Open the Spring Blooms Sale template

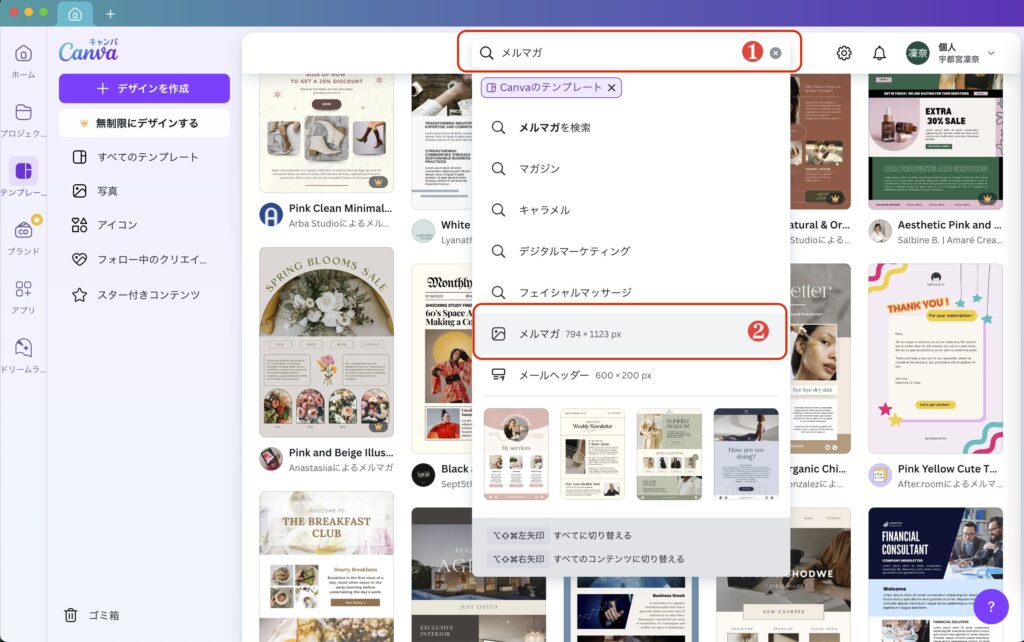point(327,342)
